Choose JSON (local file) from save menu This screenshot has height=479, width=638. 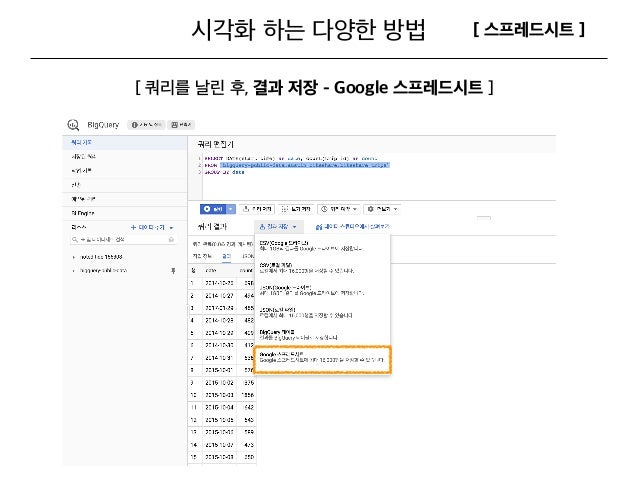click(322, 313)
